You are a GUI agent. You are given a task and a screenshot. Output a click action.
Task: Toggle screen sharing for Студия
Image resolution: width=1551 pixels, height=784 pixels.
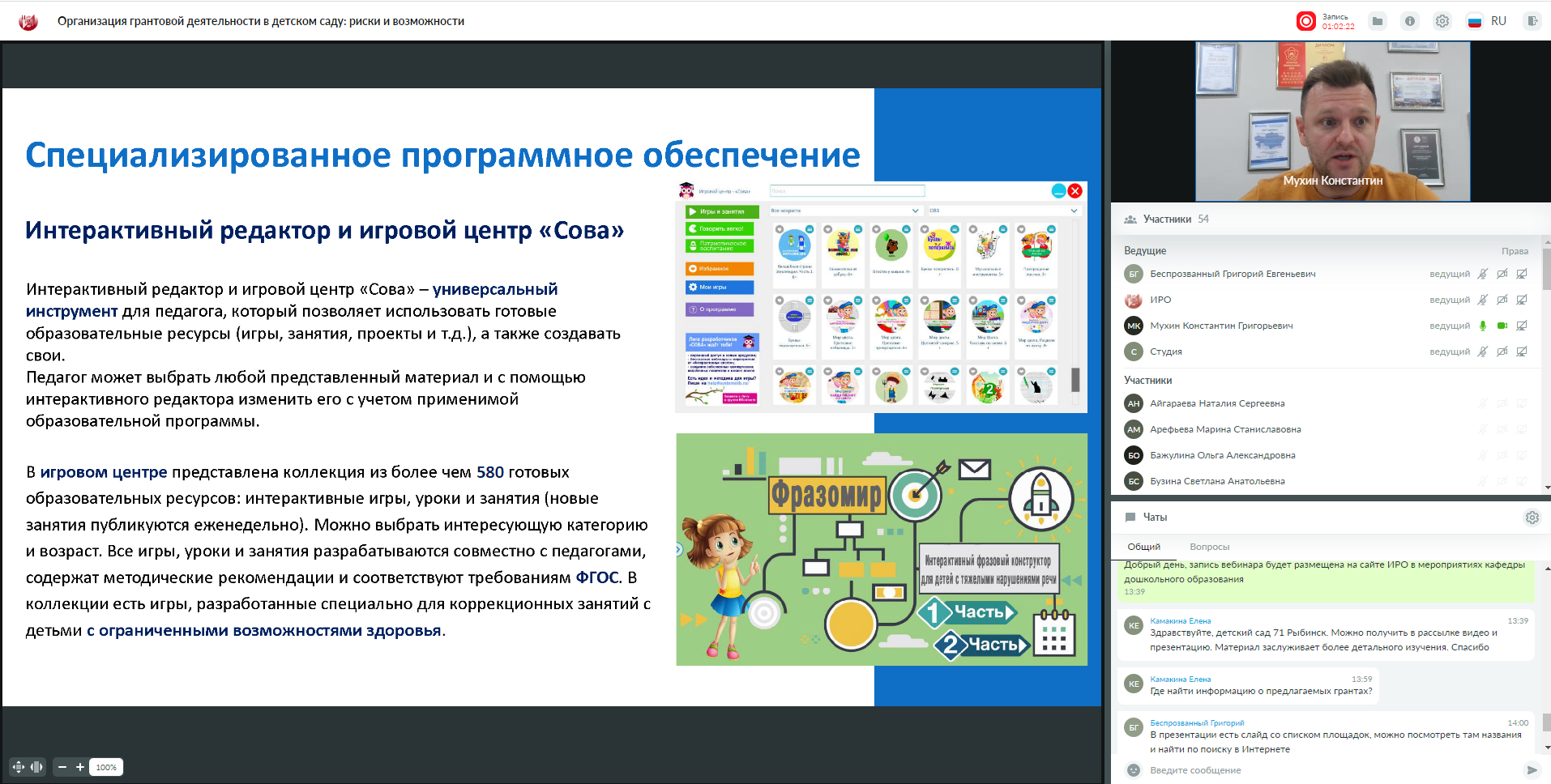(1521, 352)
